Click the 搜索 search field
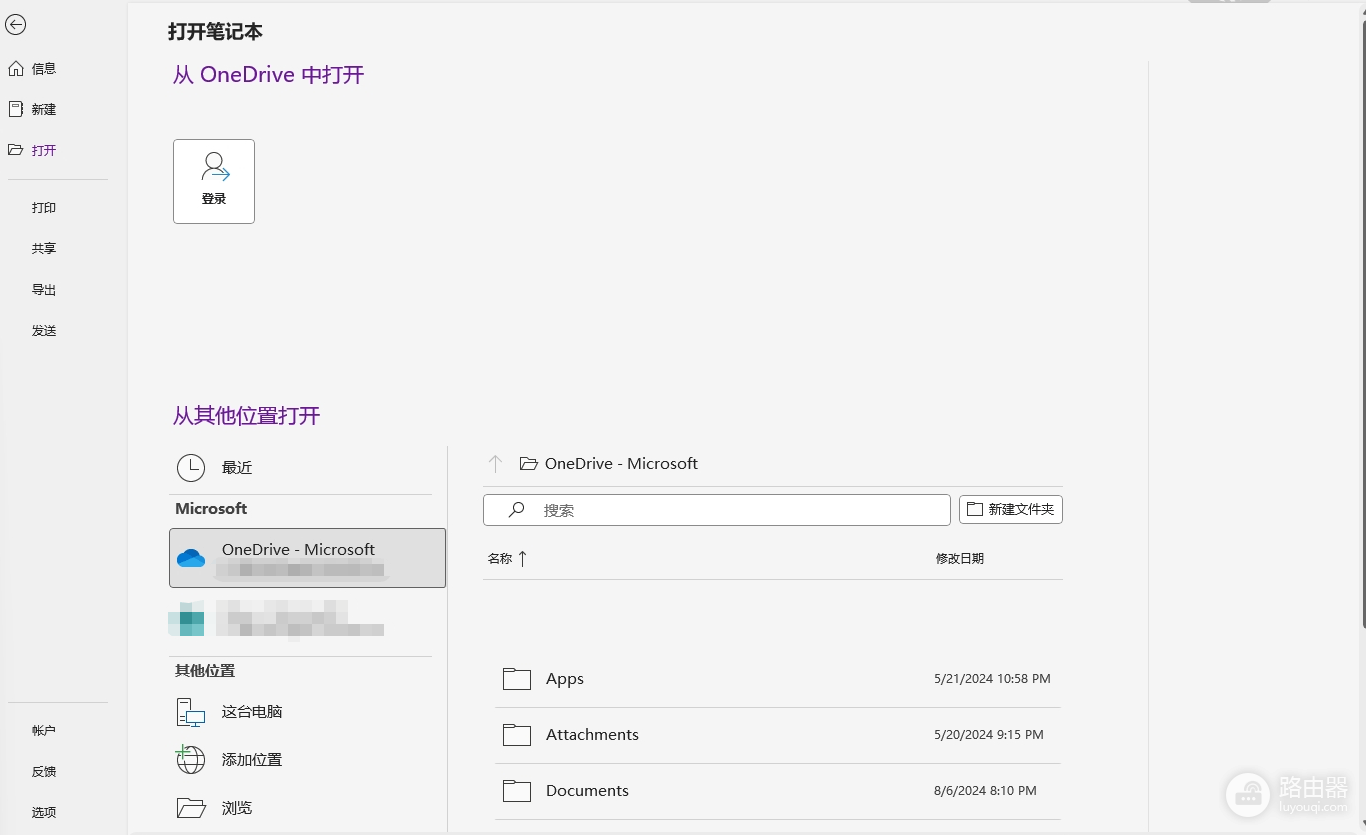The width and height of the screenshot is (1366, 835). click(716, 510)
